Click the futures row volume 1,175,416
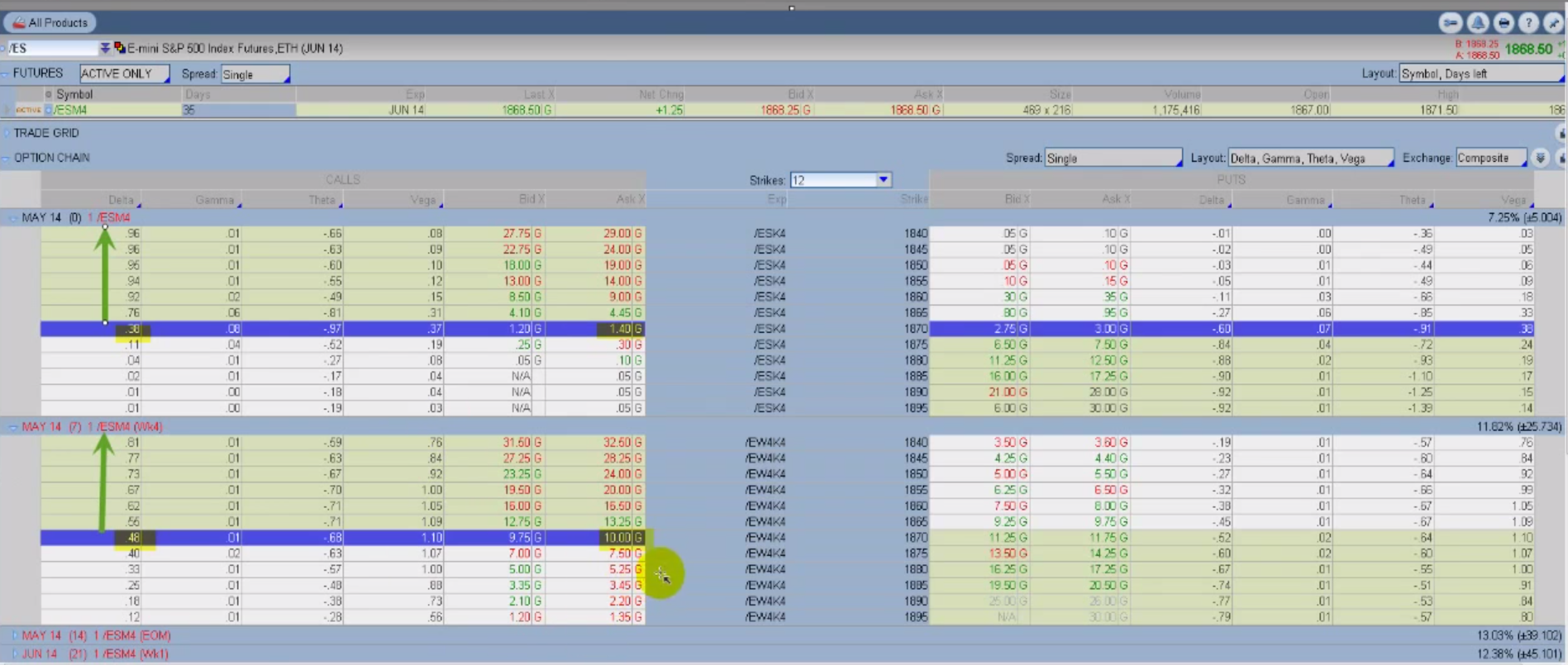This screenshot has height=665, width=1568. 1176,110
